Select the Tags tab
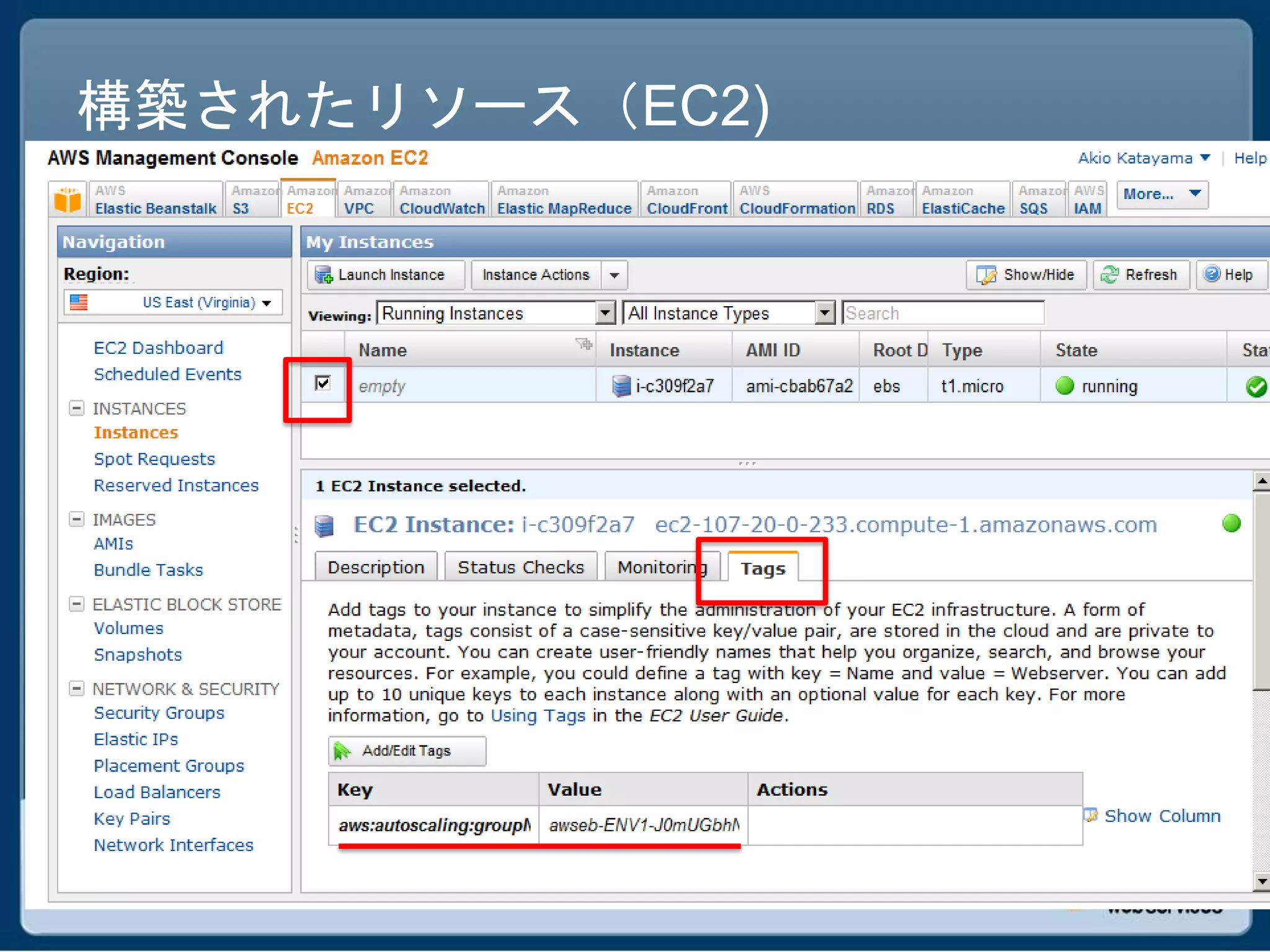Image resolution: width=1270 pixels, height=952 pixels. point(763,568)
